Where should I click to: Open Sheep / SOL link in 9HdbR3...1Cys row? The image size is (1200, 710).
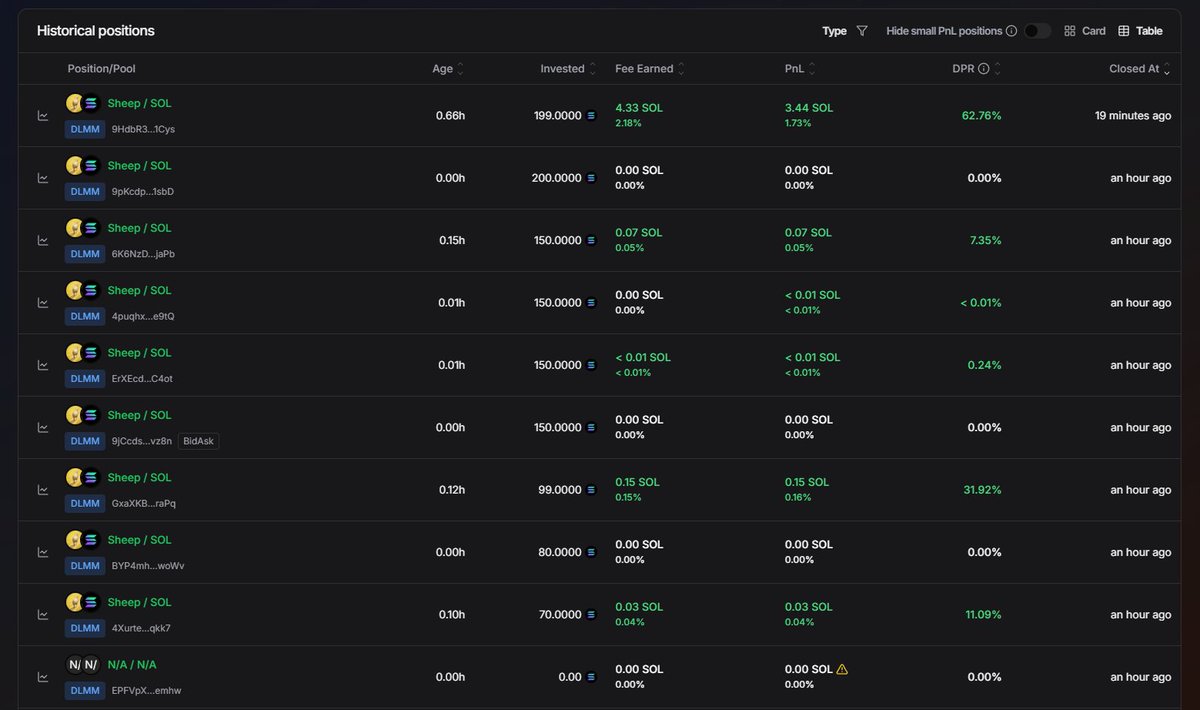tap(139, 103)
